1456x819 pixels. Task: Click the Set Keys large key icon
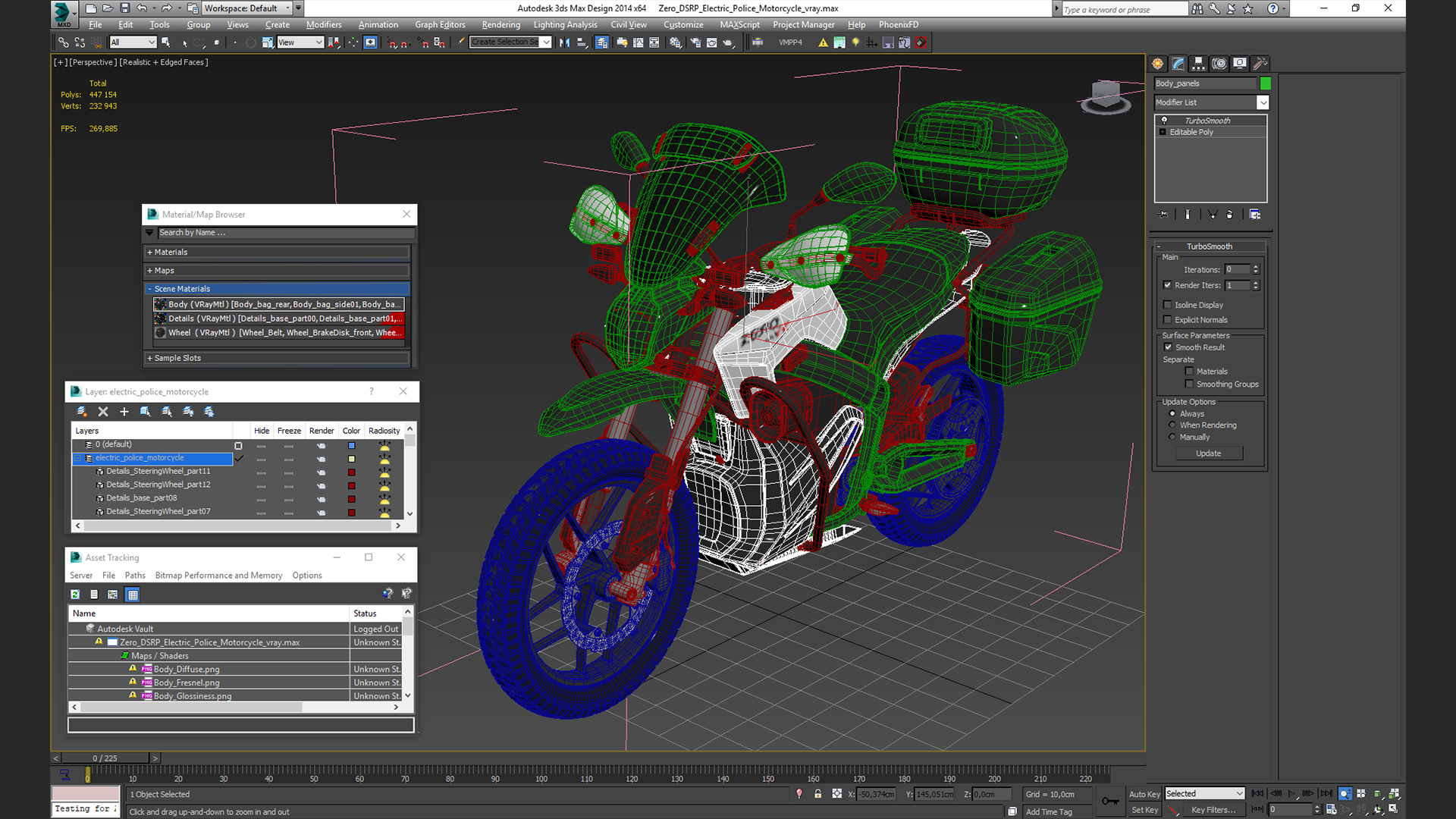1110,802
